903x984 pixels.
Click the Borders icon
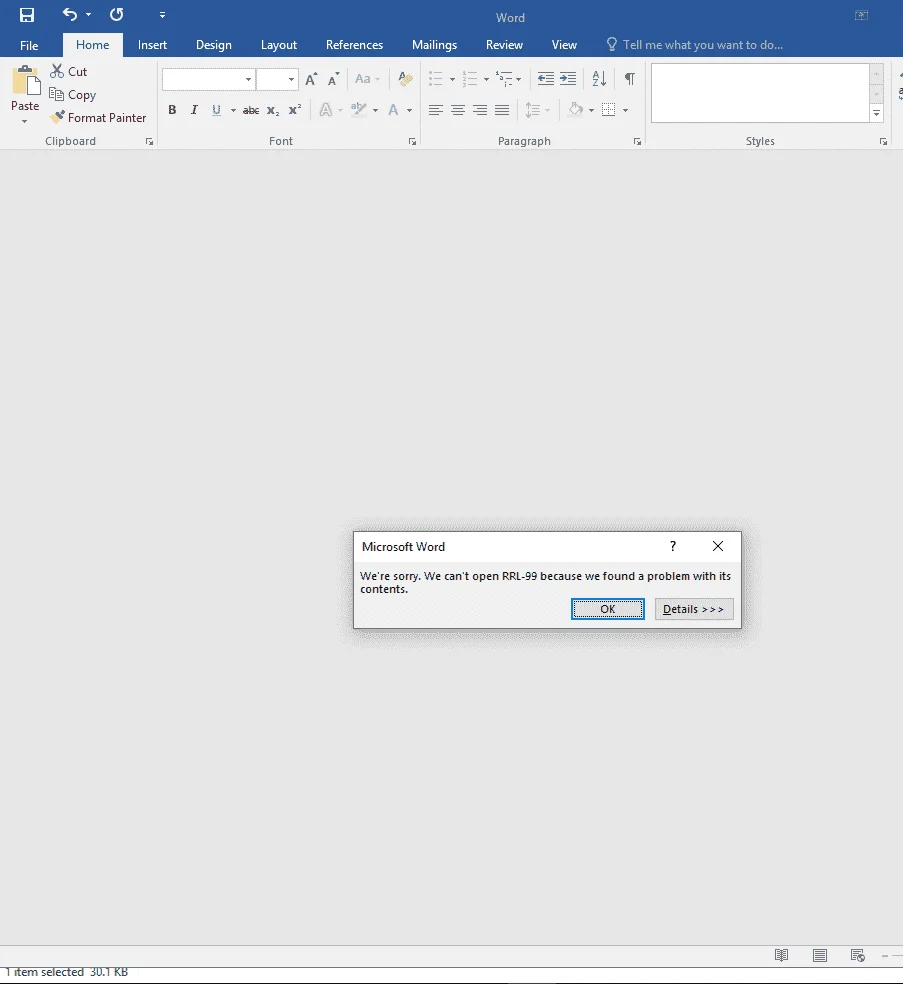(x=609, y=110)
